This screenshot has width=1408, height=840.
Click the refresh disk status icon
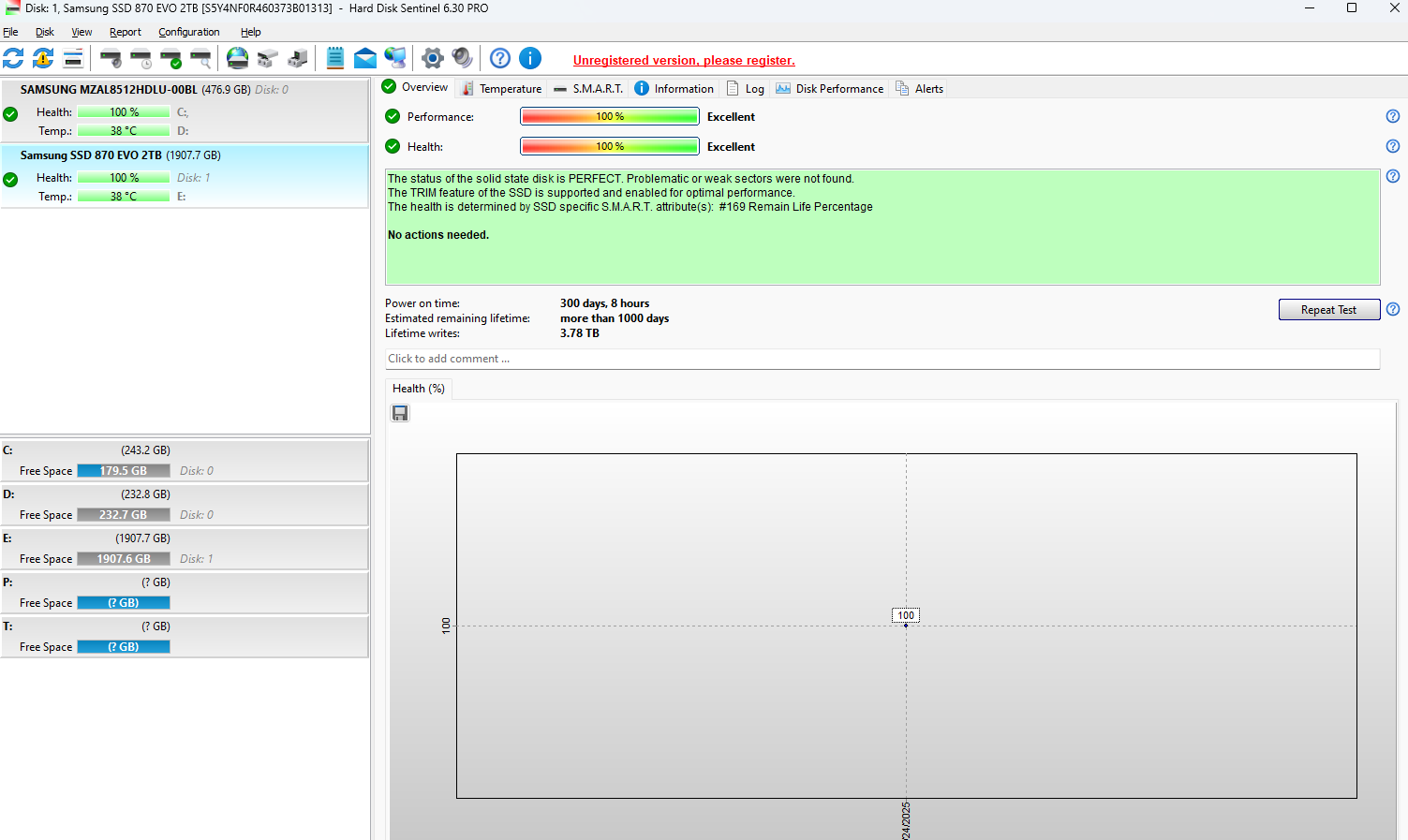[x=13, y=58]
